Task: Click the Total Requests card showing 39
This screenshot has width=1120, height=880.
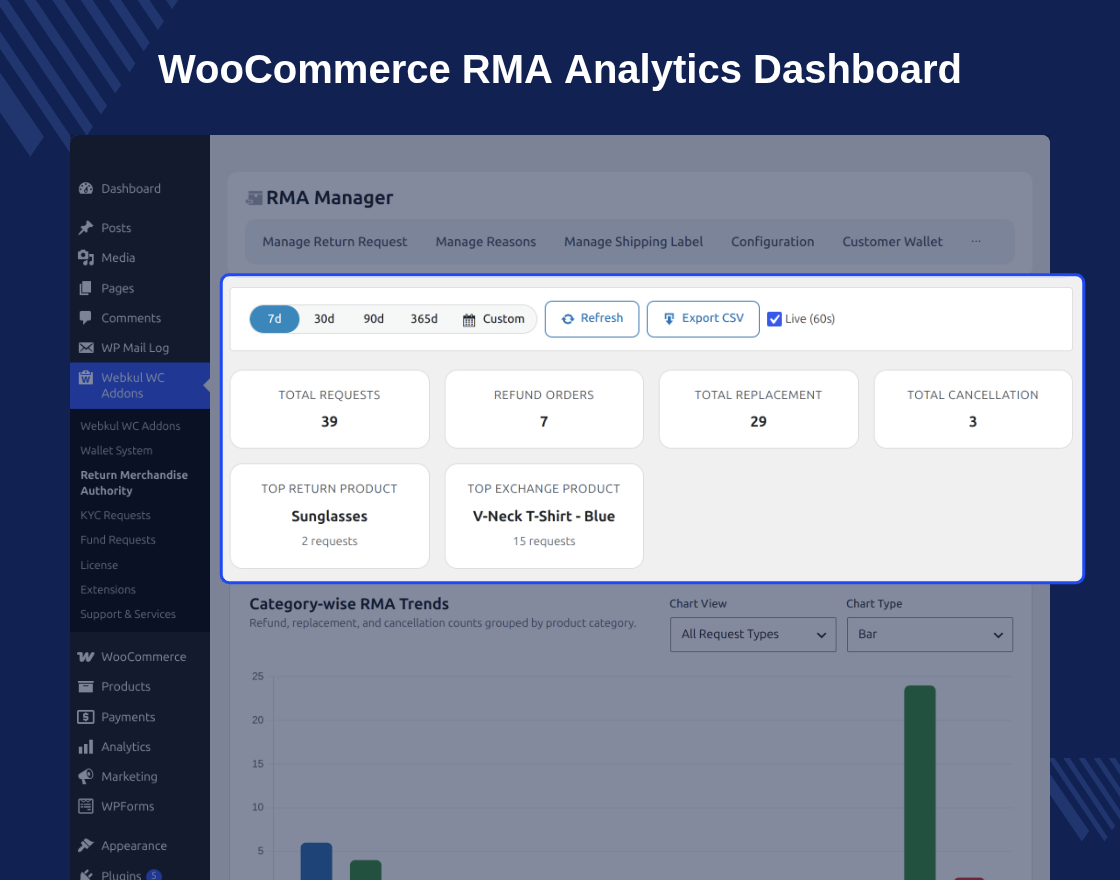Action: pyautogui.click(x=329, y=409)
